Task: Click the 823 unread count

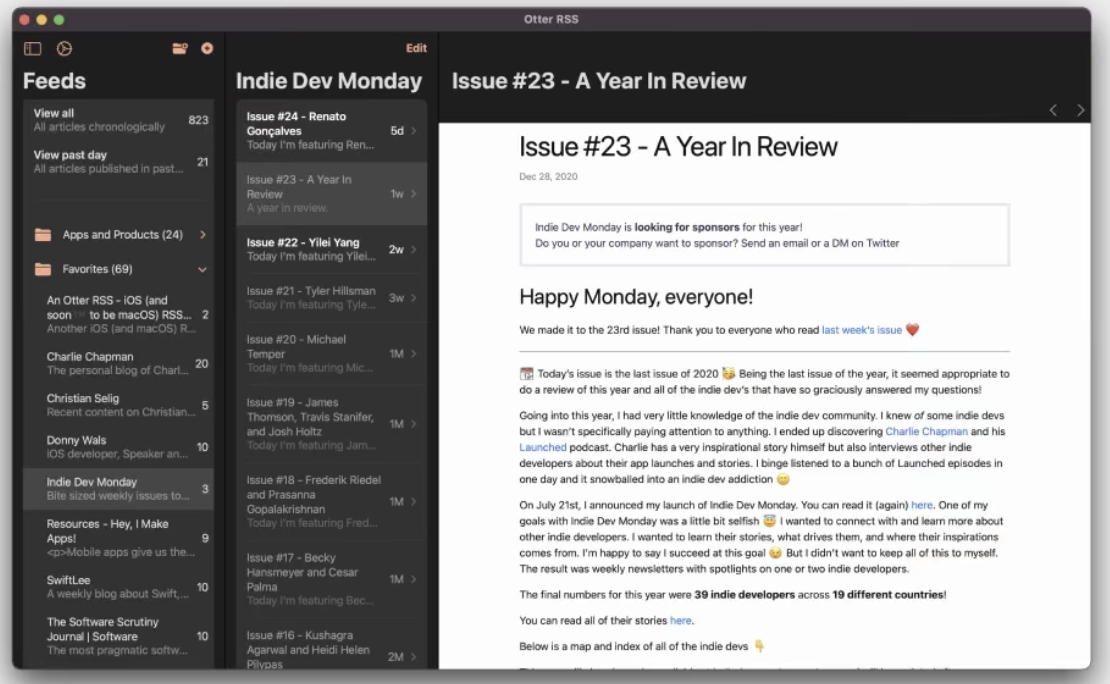Action: tap(198, 120)
